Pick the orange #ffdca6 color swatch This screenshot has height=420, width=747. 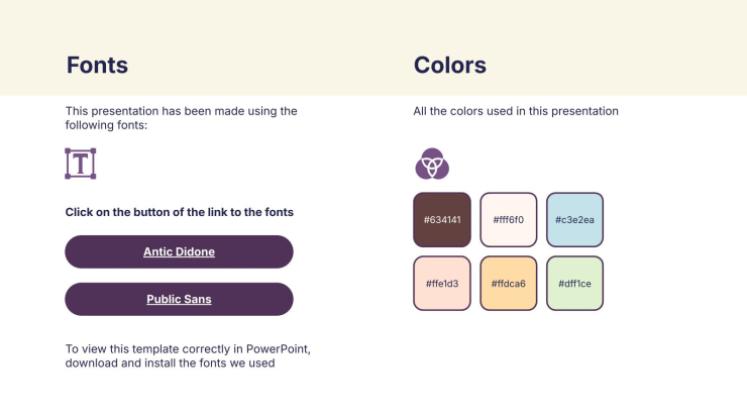[508, 283]
